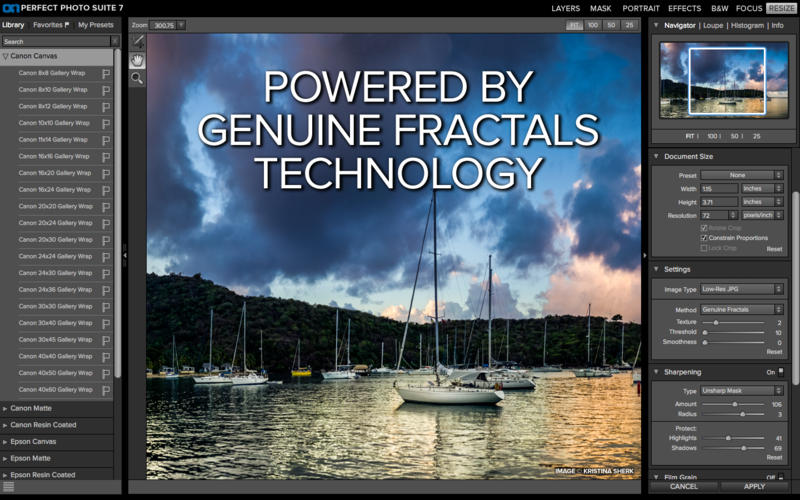Click the APPLY button
The width and height of the screenshot is (800, 500).
(x=754, y=487)
